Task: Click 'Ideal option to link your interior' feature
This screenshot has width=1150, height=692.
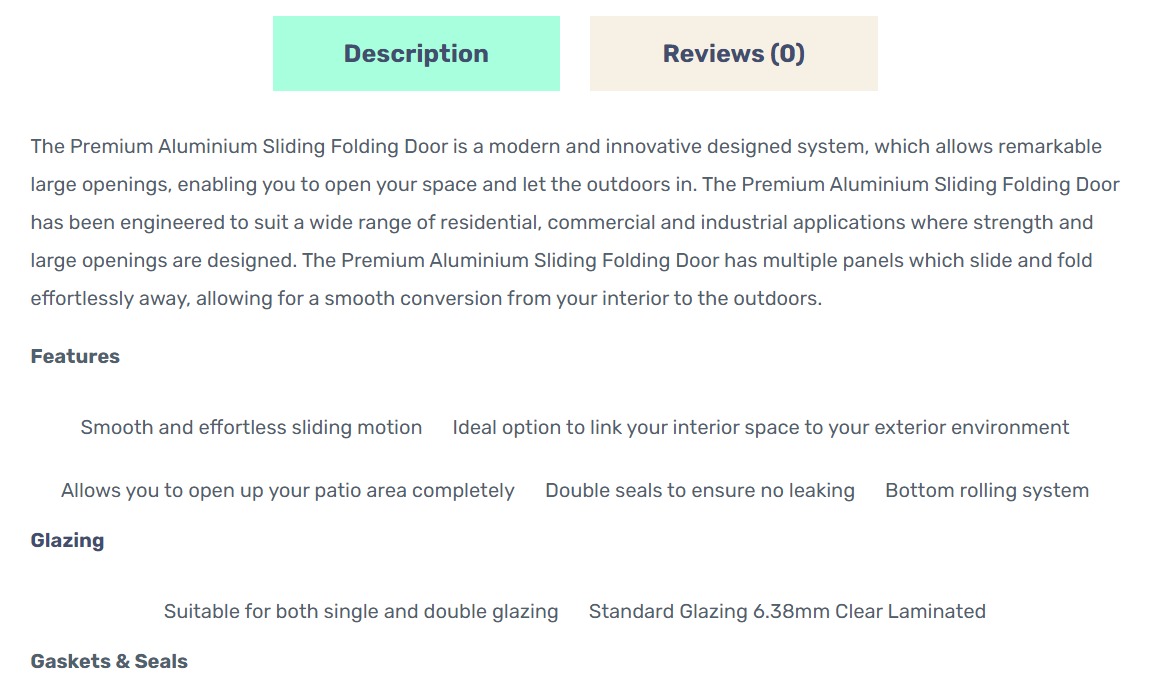Action: click(x=761, y=427)
